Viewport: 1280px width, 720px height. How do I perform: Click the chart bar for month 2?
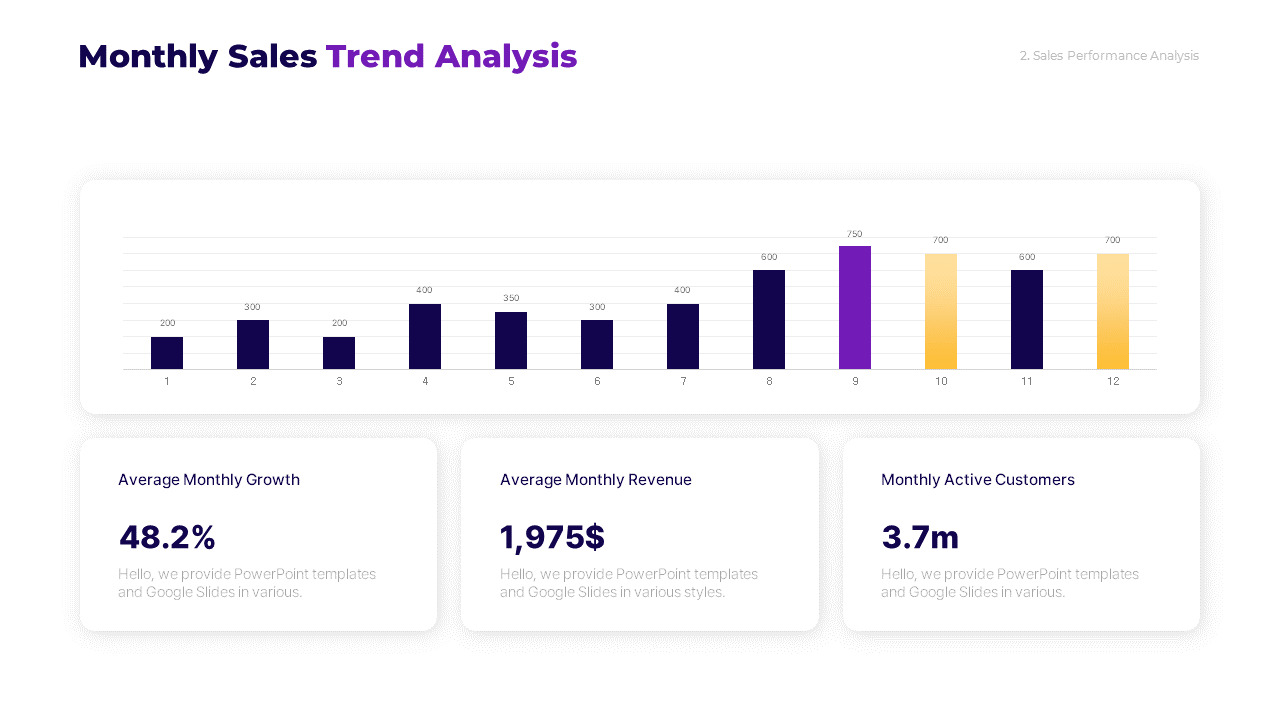(253, 345)
